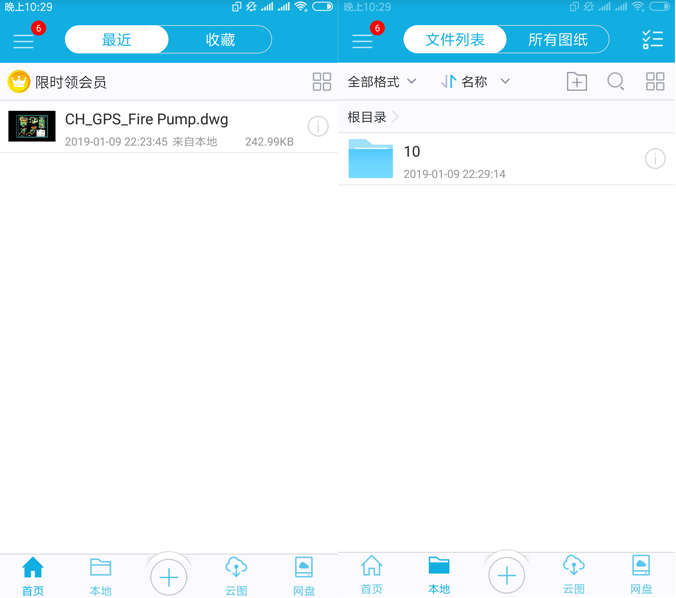Tap file size 242.99KB text

coord(269,142)
